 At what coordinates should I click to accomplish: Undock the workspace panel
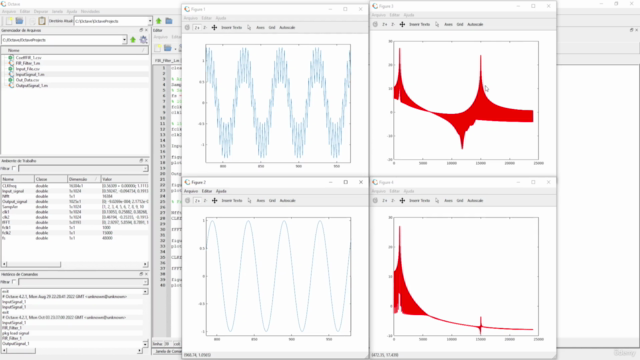tap(141, 161)
